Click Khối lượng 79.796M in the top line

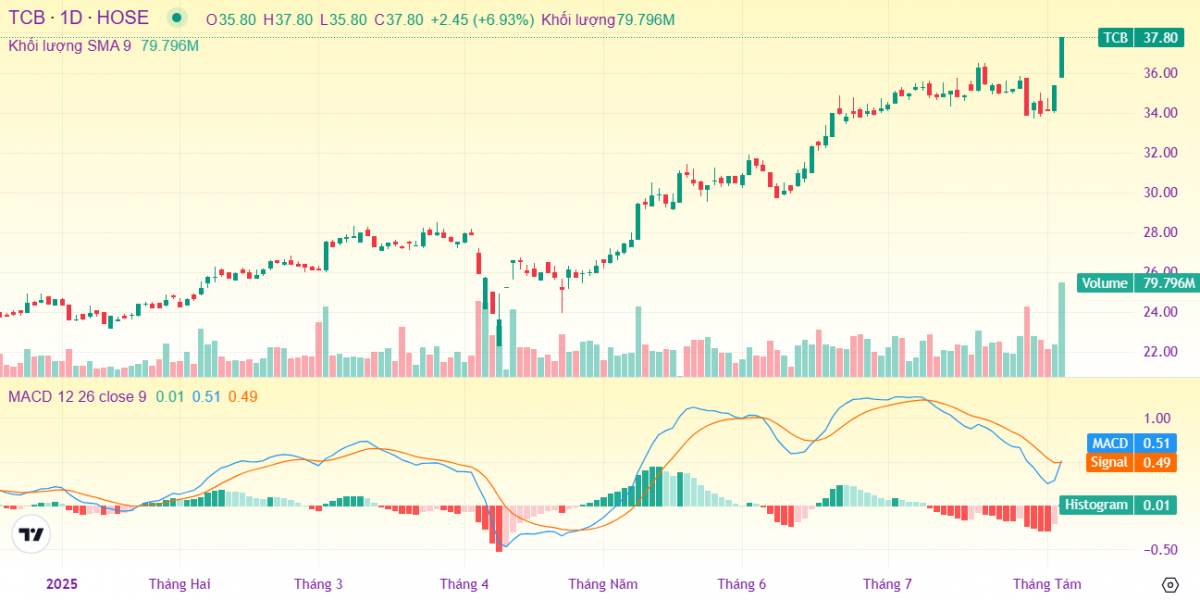(608, 20)
